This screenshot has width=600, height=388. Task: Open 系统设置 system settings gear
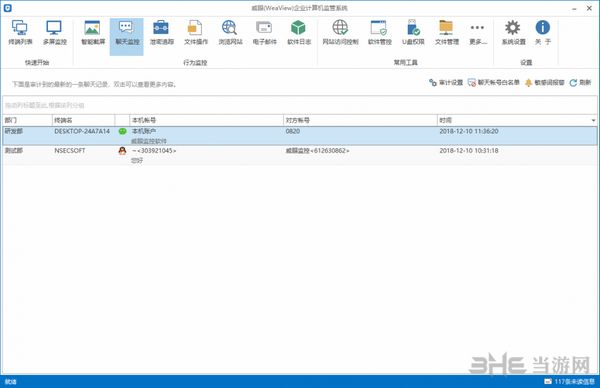click(513, 33)
